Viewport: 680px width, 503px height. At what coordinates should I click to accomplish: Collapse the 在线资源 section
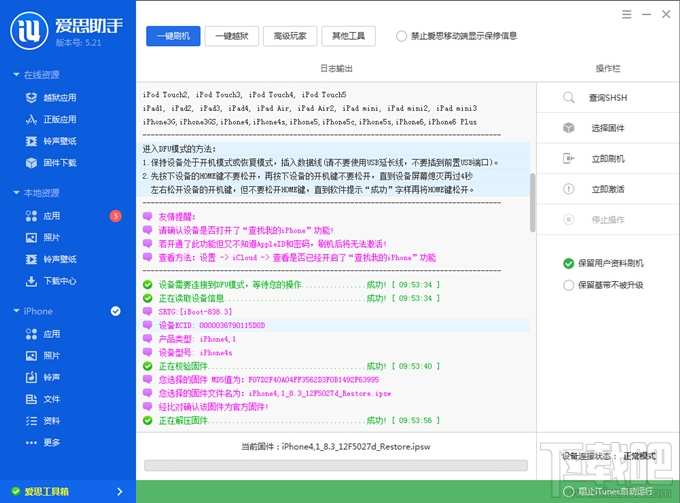[x=16, y=75]
